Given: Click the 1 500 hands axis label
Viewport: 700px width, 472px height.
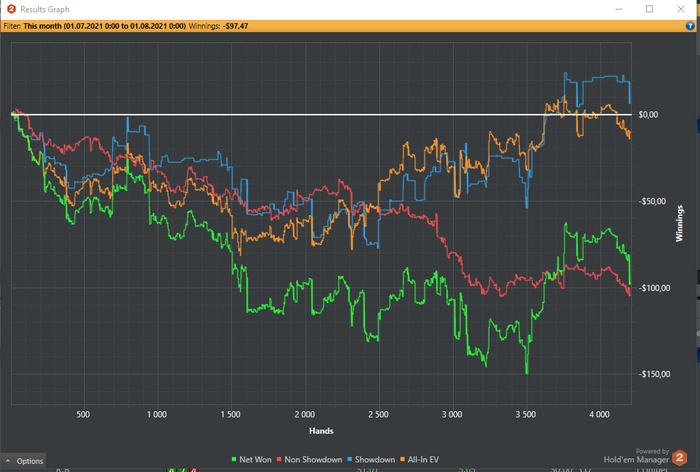Looking at the screenshot, I should (x=230, y=414).
